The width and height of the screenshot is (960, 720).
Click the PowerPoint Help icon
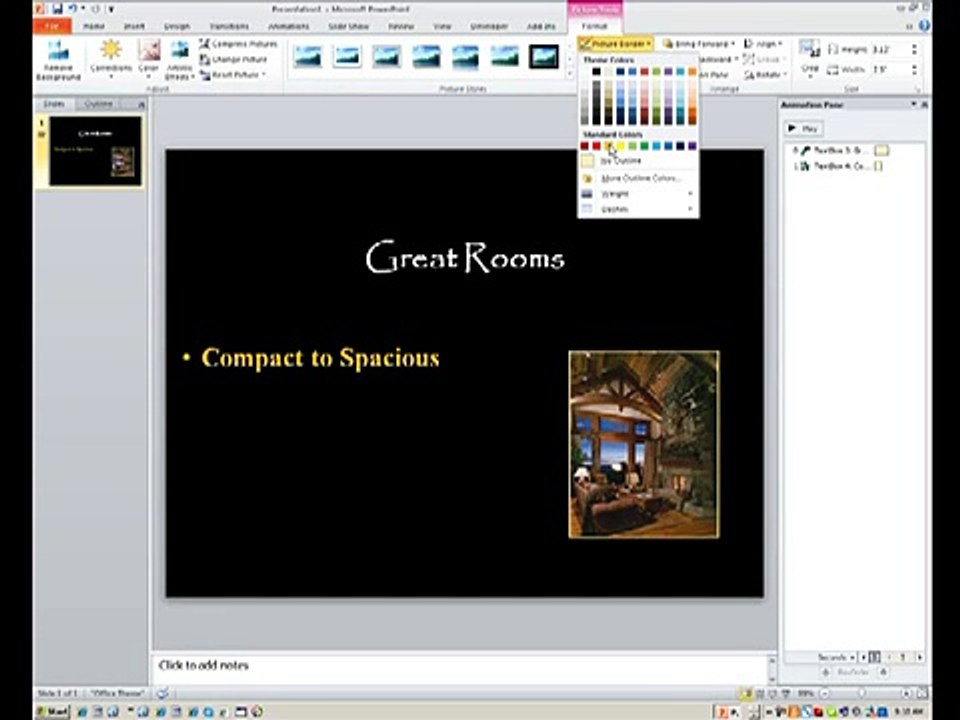tap(924, 26)
